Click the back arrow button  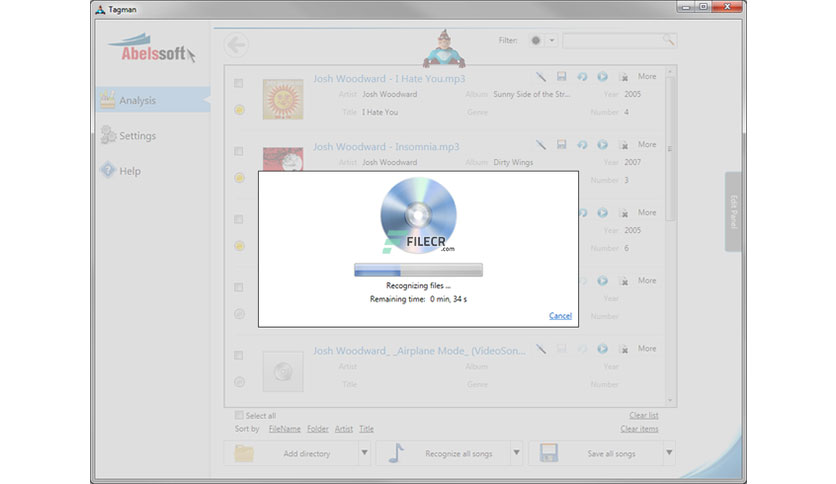236,45
